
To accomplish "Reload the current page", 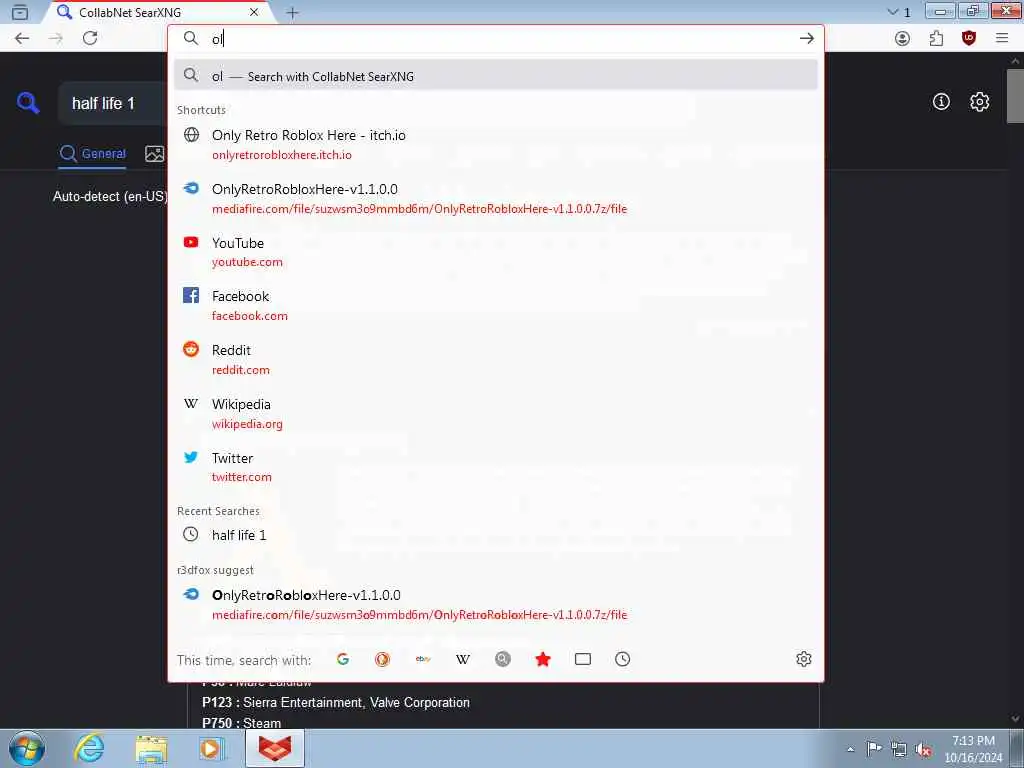I will (90, 38).
